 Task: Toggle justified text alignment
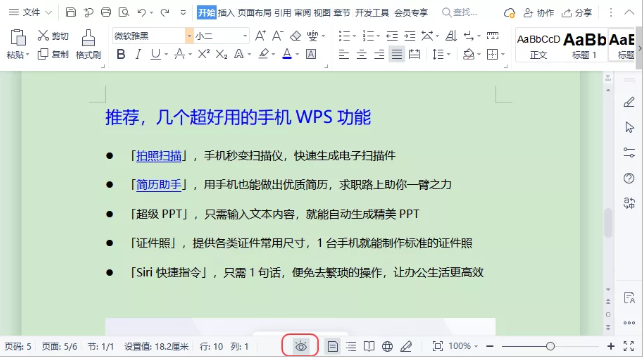coord(396,54)
